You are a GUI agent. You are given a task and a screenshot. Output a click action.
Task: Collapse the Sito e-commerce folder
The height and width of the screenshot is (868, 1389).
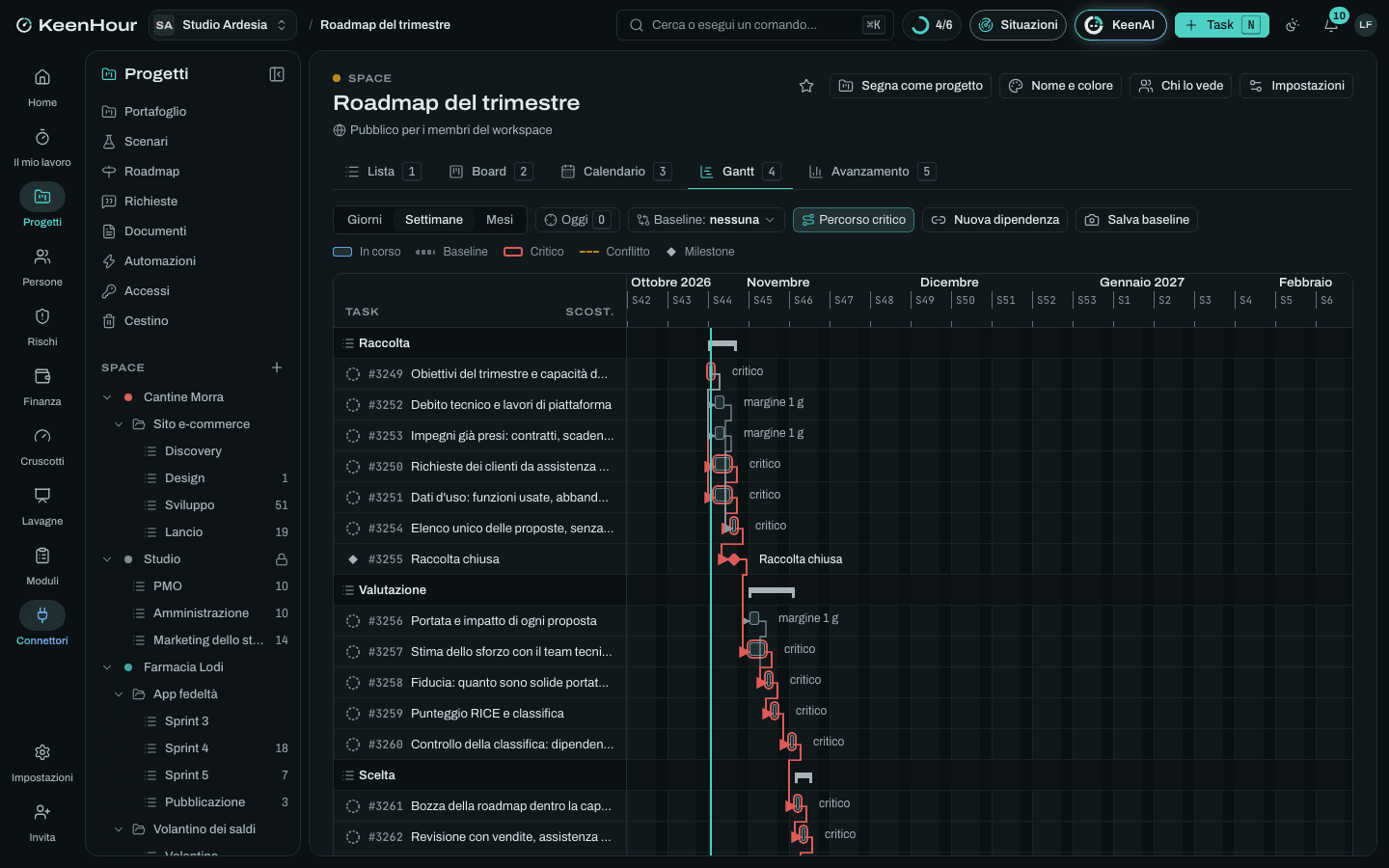click(x=119, y=424)
